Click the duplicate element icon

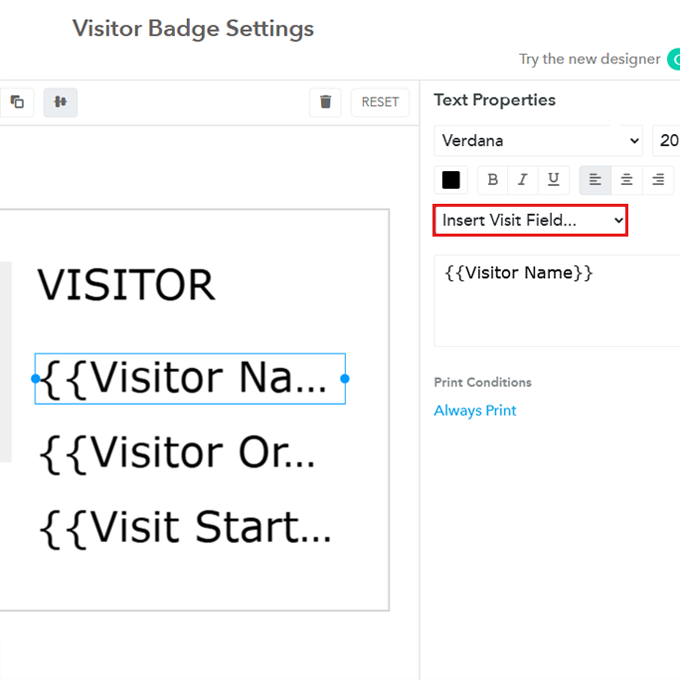click(x=17, y=102)
